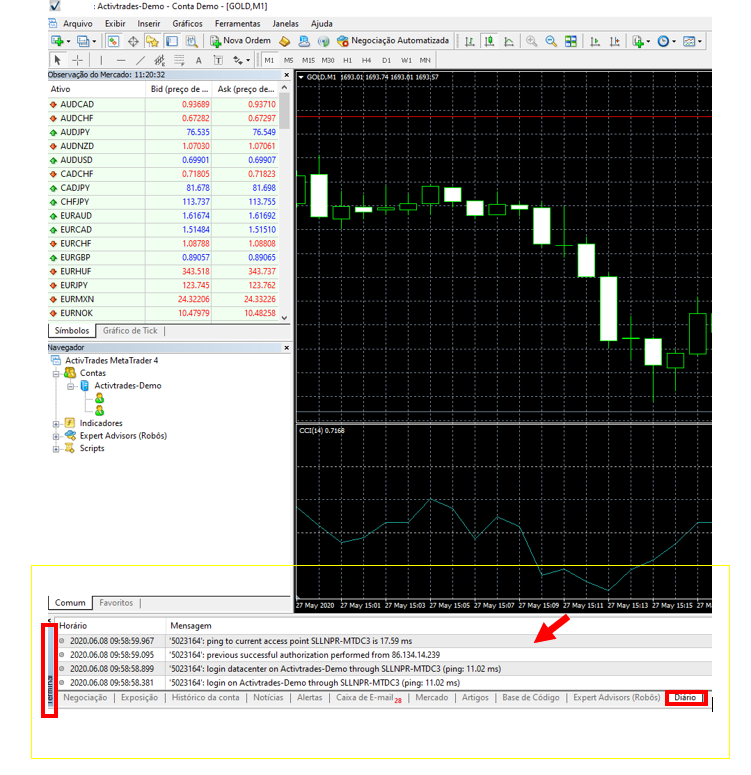Select the M15 timeframe
Screen dimensions: 751x775
pos(308,60)
